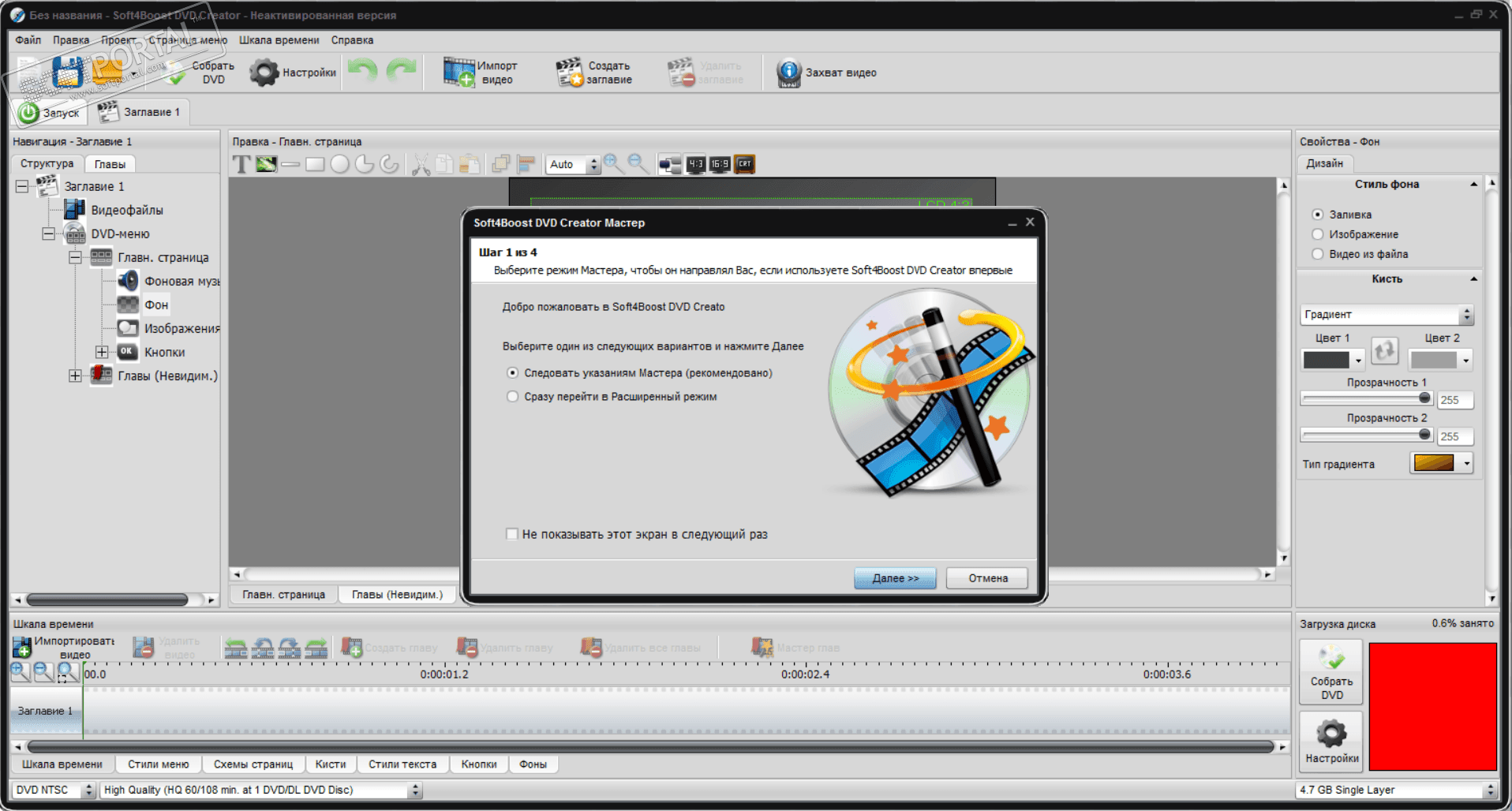Click the timeline zoom-to-fit magnifier

[x=68, y=671]
